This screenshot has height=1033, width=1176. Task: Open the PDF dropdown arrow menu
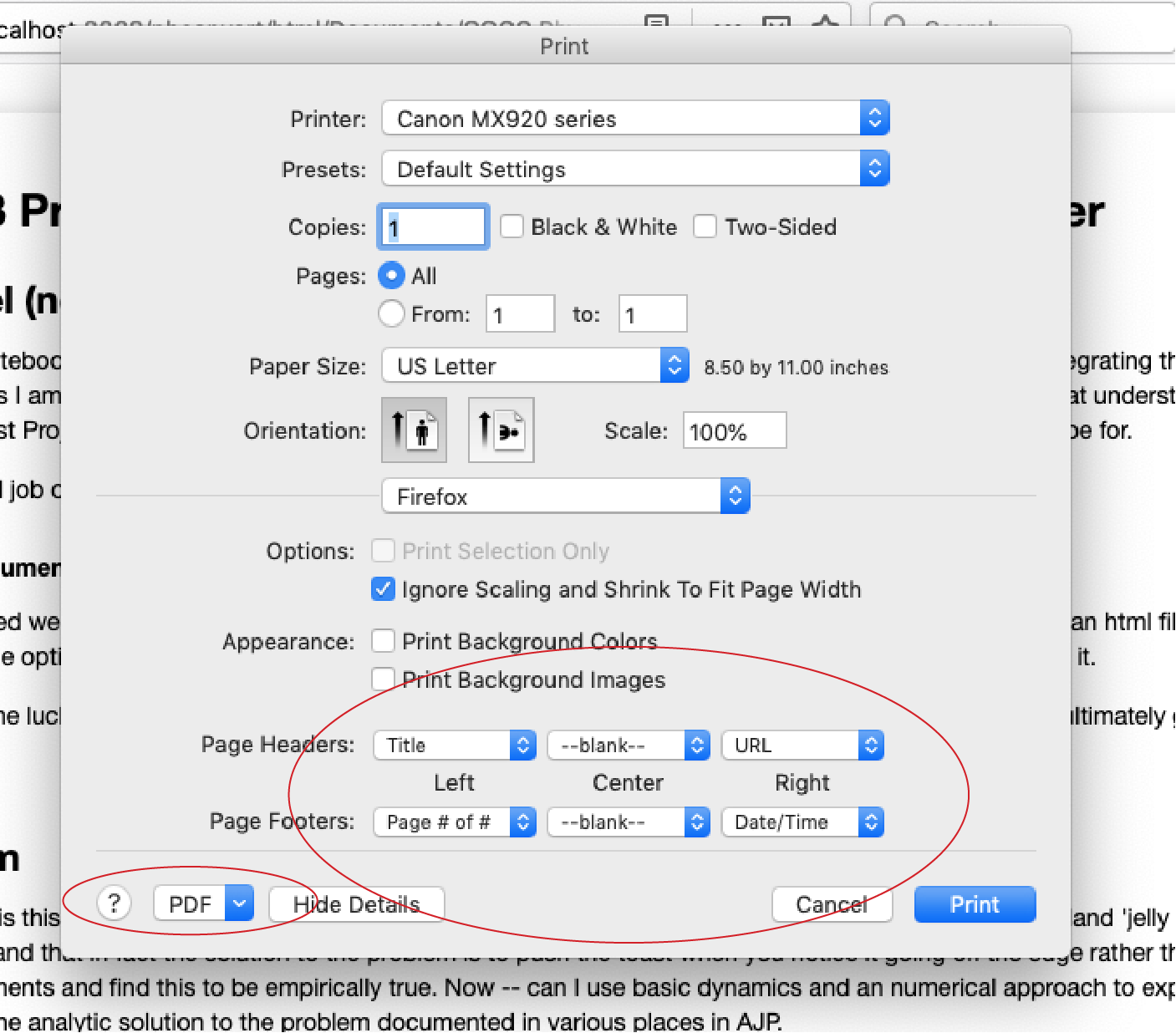(x=239, y=903)
